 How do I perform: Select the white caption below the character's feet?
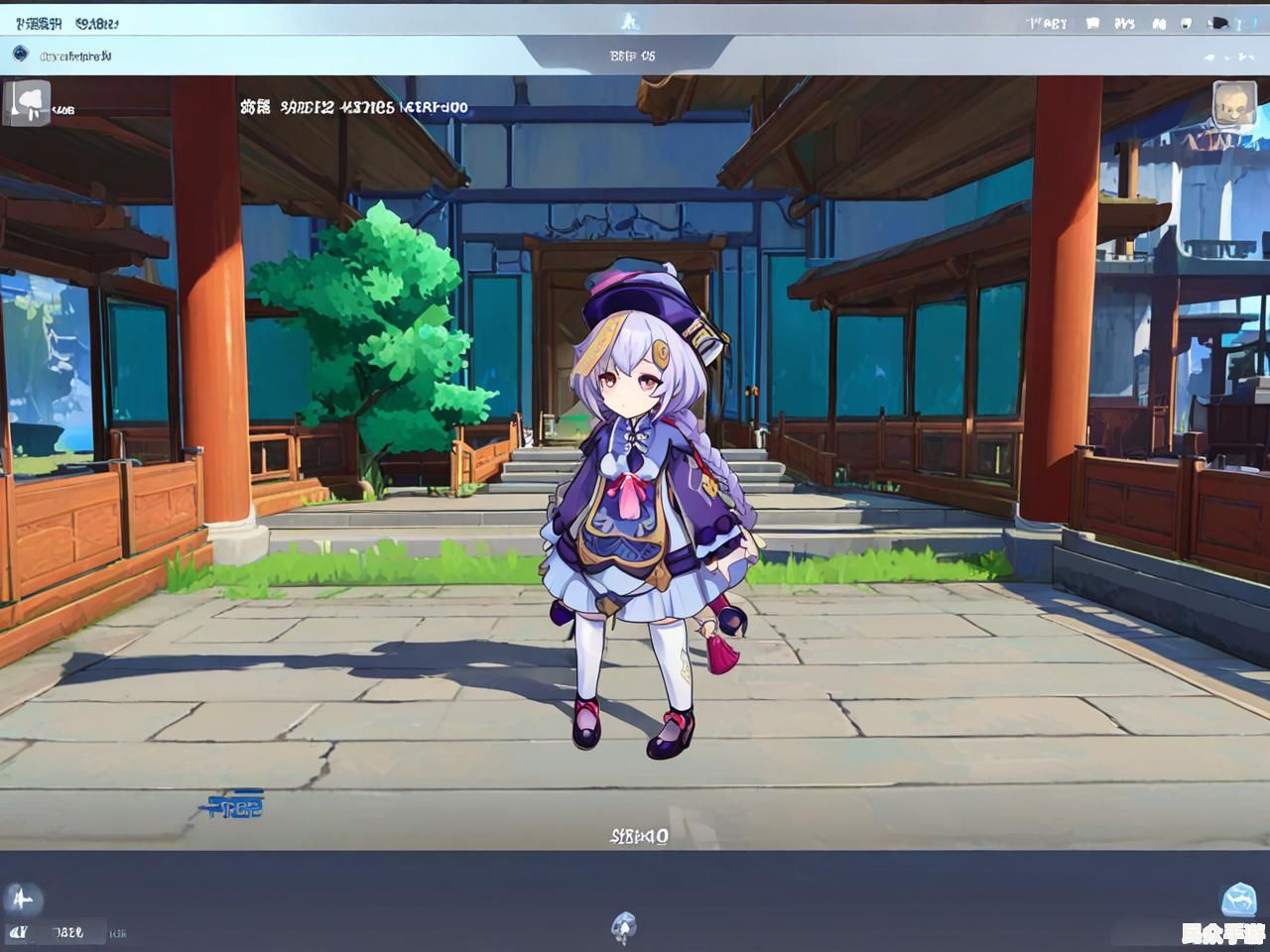click(x=639, y=836)
